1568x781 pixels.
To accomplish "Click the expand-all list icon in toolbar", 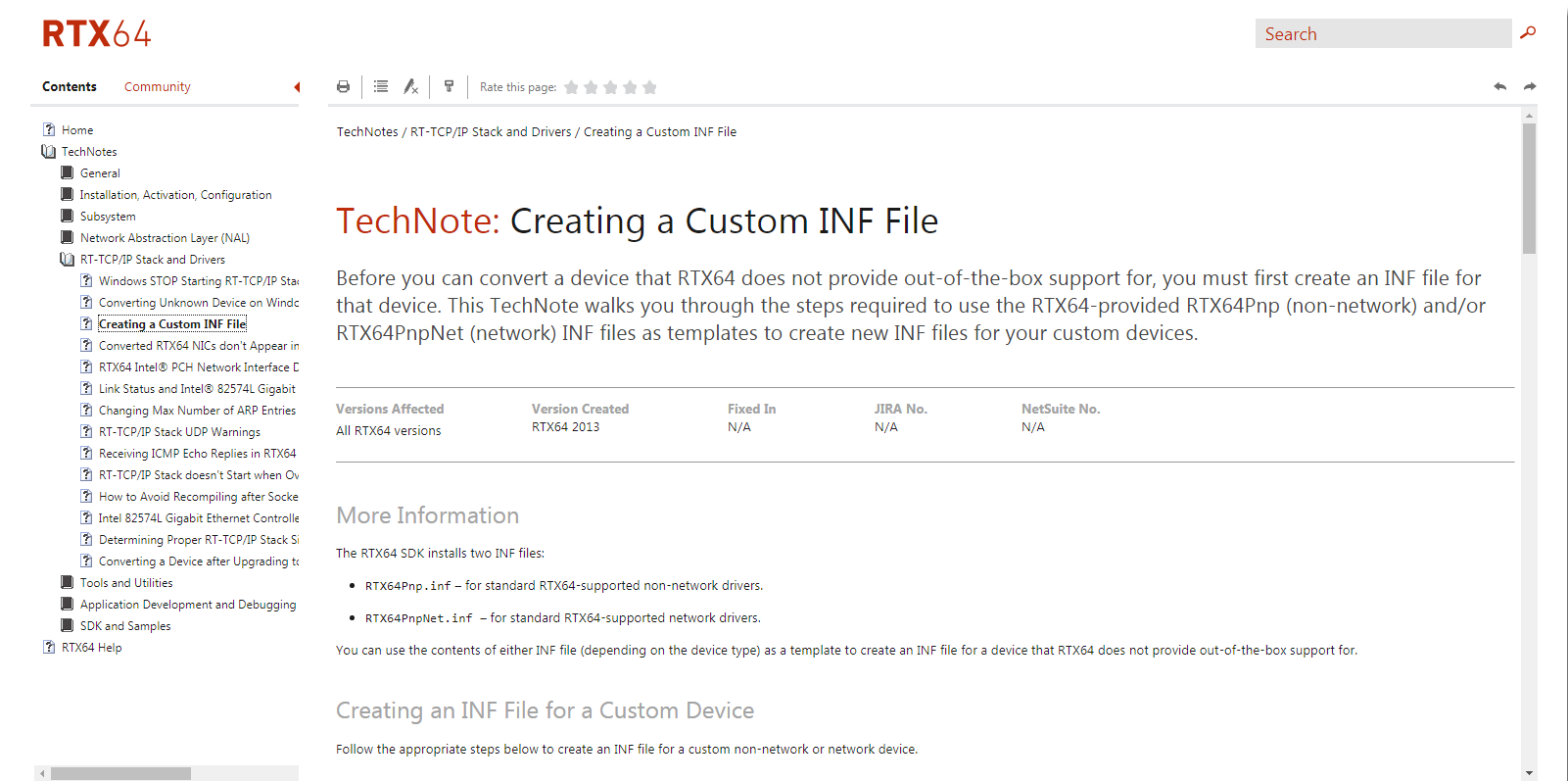I will coord(381,87).
